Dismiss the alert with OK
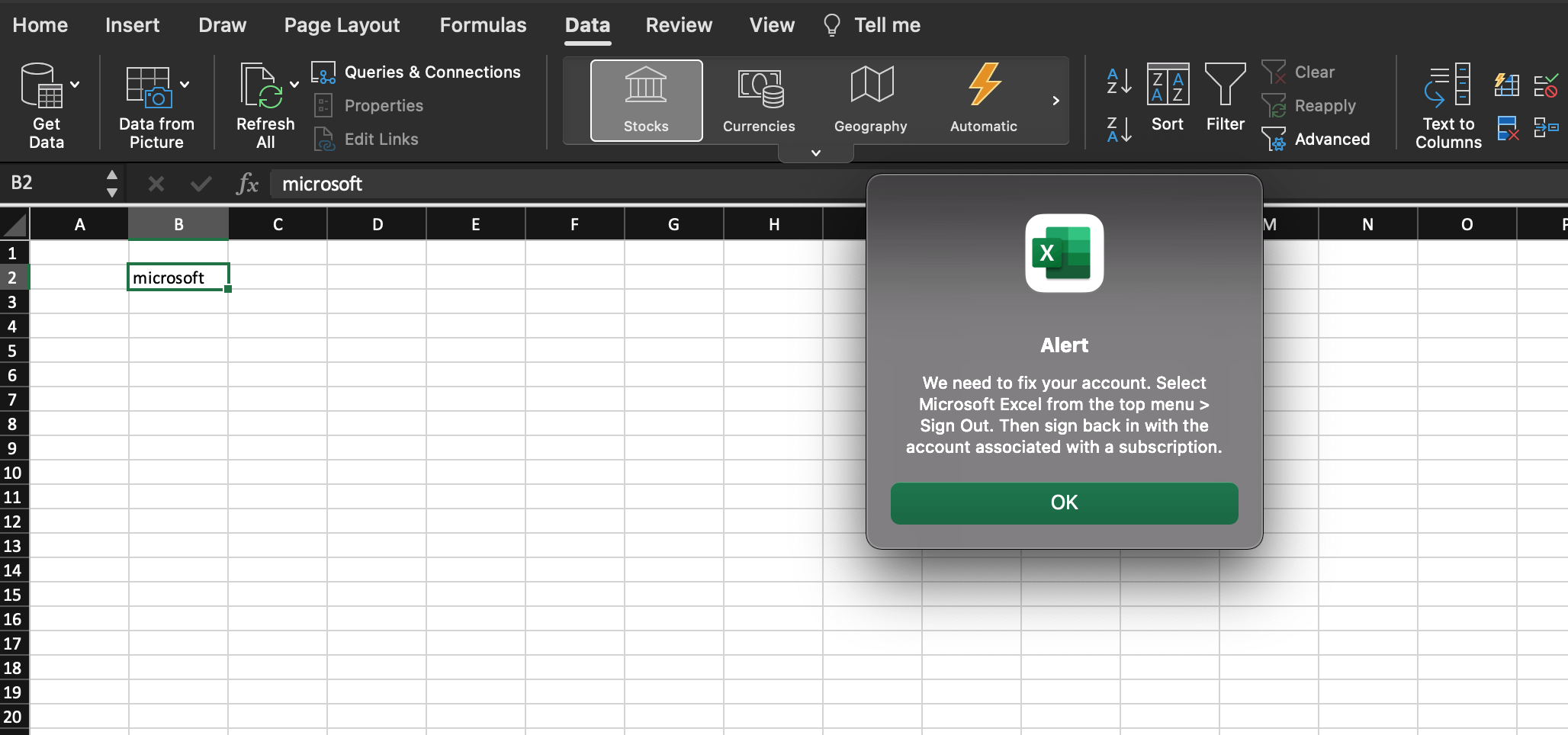This screenshot has height=735, width=1568. pyautogui.click(x=1065, y=503)
